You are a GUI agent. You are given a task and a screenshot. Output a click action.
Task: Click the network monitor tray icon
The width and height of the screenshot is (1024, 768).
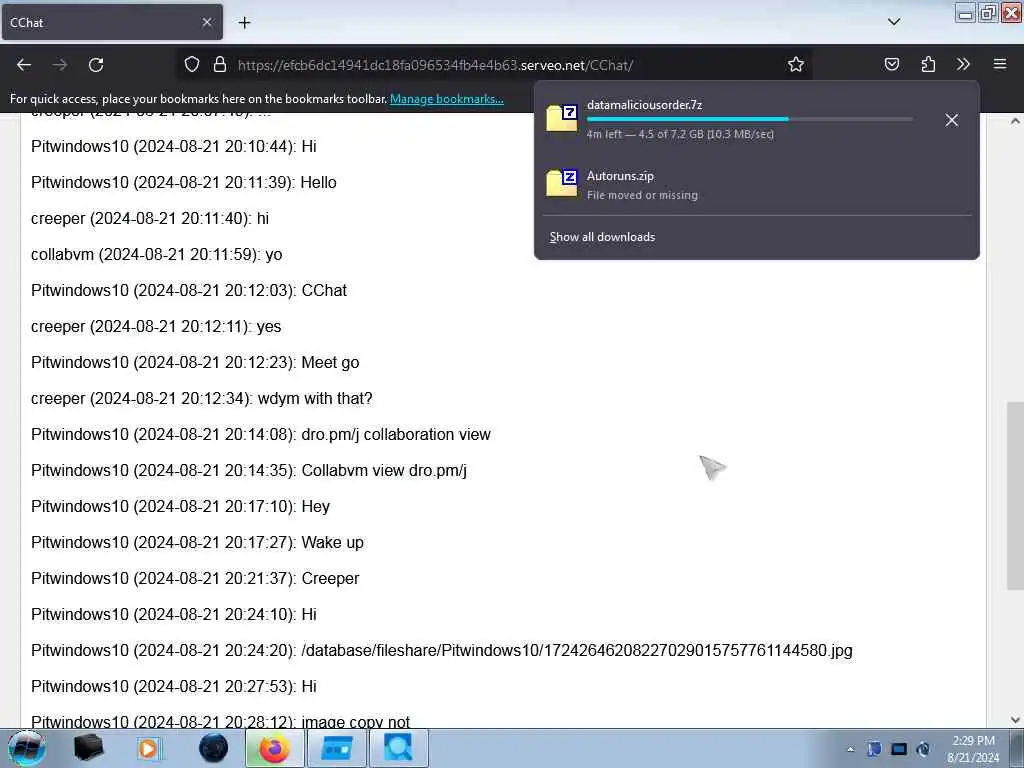click(x=899, y=749)
